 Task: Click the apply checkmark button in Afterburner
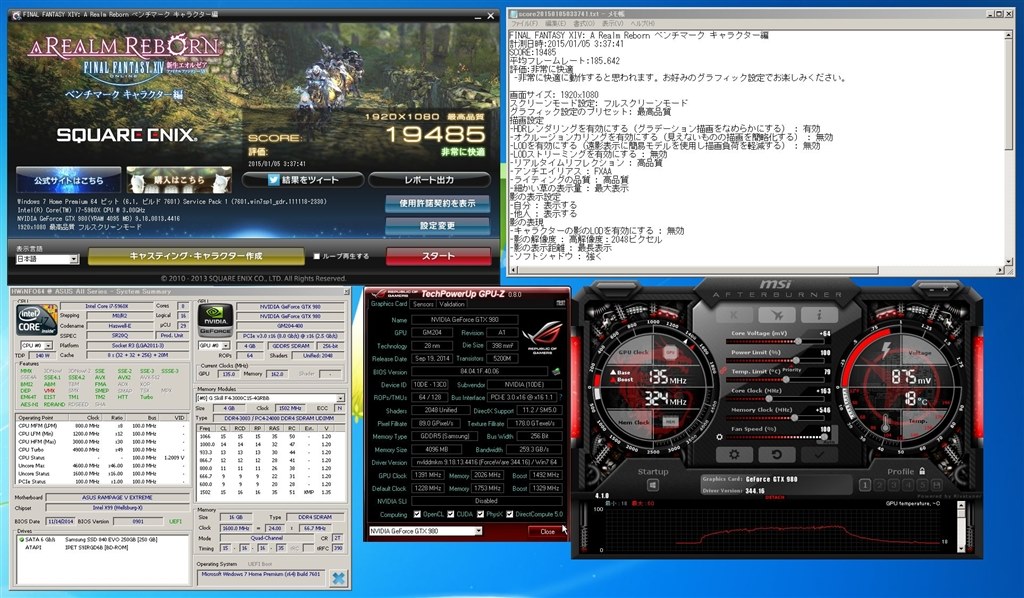tap(818, 454)
